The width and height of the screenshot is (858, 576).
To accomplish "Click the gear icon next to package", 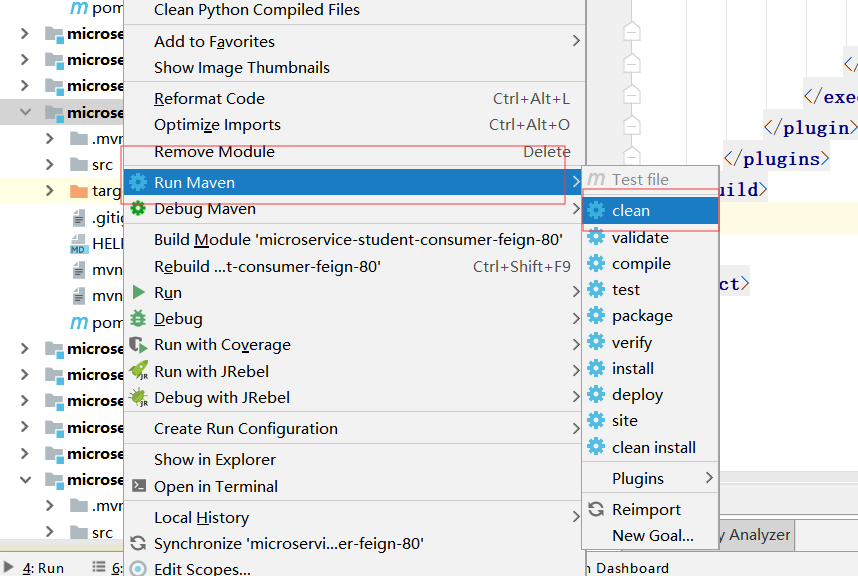I will 596,316.
